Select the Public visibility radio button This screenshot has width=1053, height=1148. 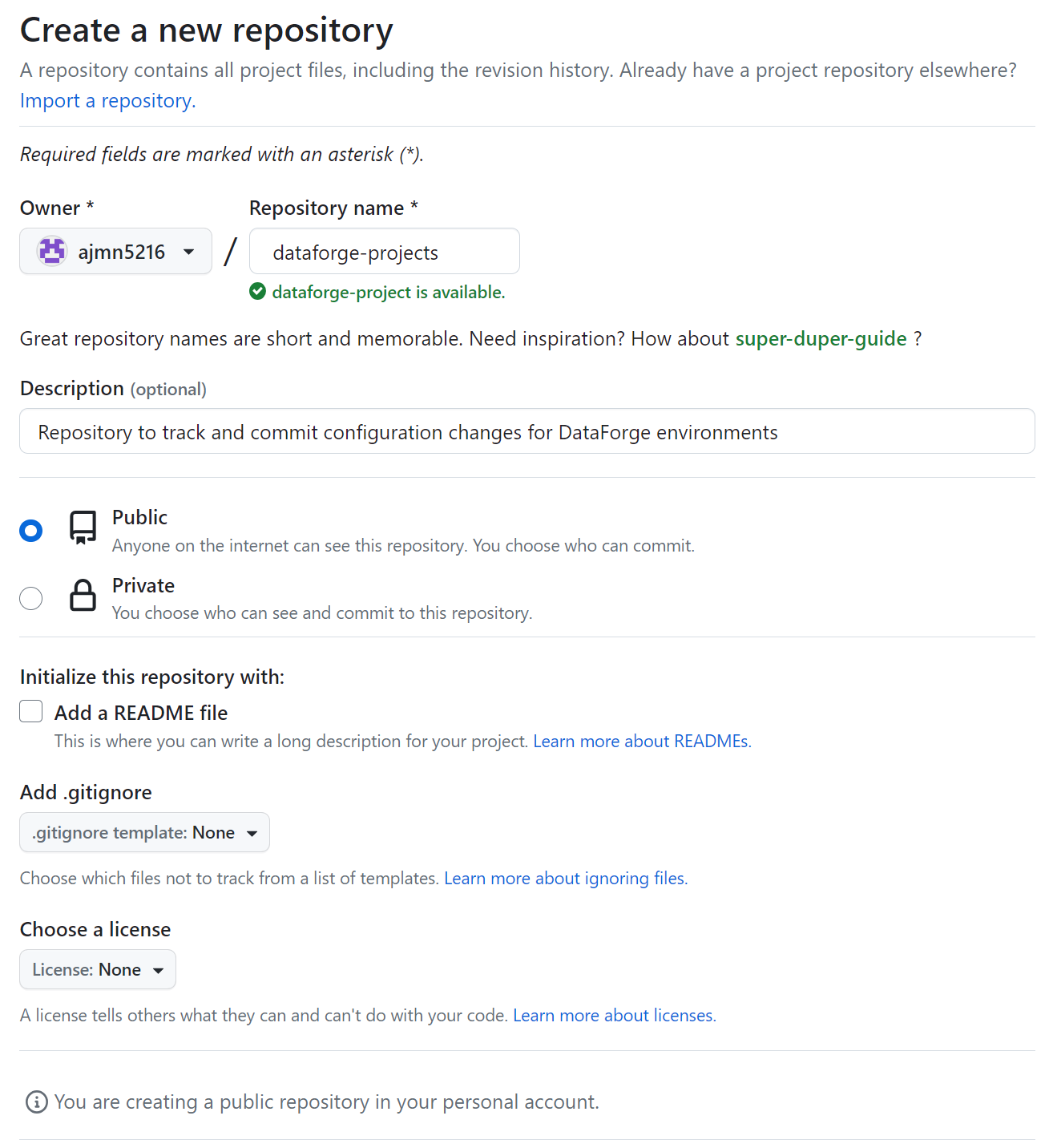31,531
